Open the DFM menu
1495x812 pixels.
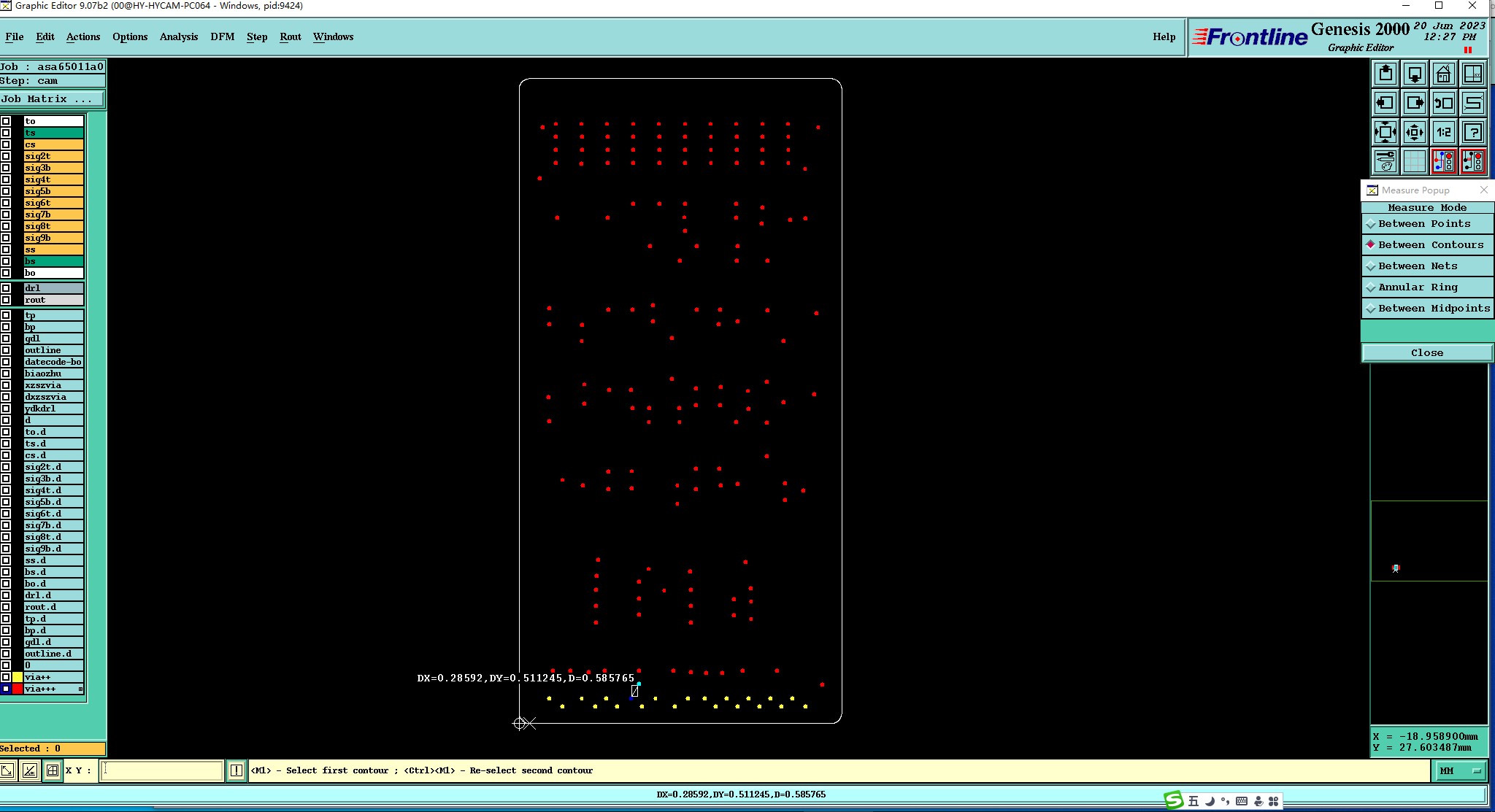(222, 36)
